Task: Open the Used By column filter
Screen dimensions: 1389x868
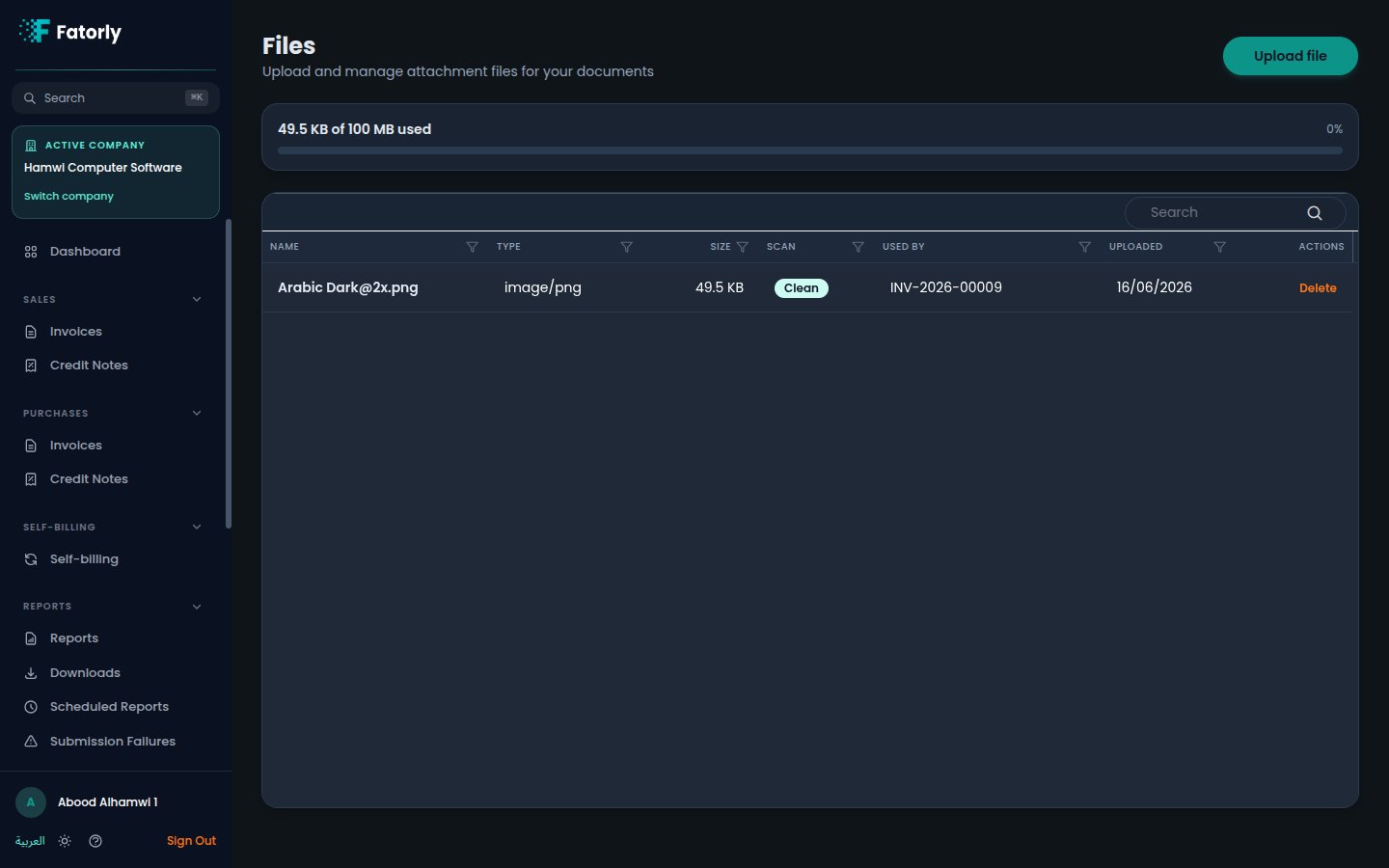Action: click(1085, 247)
